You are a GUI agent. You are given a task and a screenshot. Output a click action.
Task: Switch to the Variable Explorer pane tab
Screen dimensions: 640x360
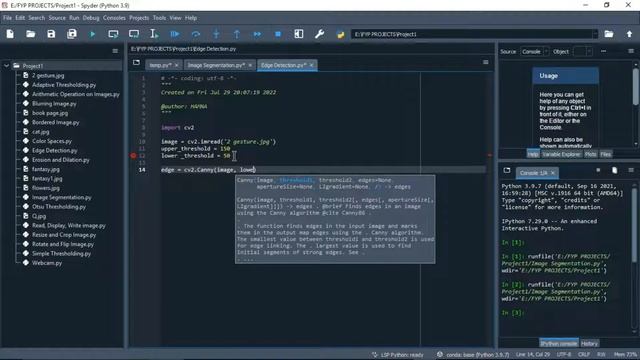pyautogui.click(x=561, y=154)
